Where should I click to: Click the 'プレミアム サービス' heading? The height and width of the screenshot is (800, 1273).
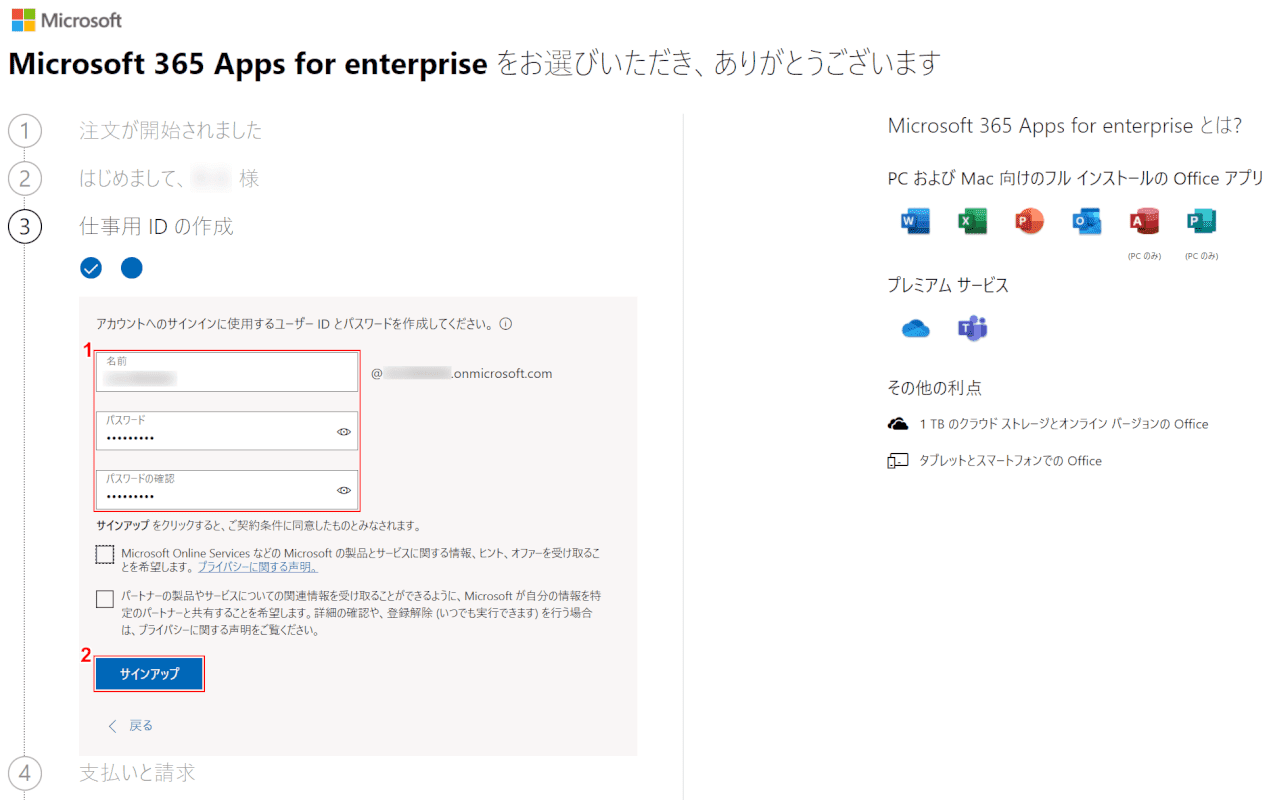(948, 285)
